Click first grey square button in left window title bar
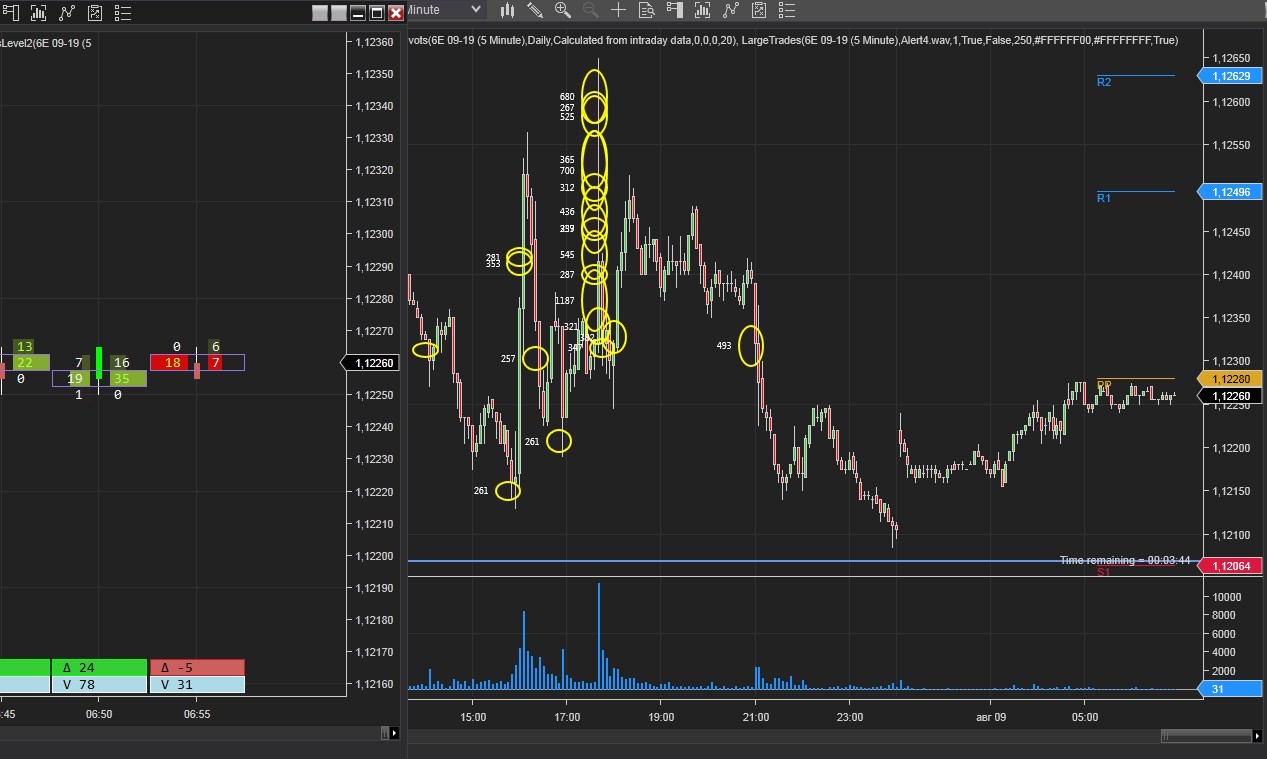This screenshot has width=1267, height=759. point(320,12)
